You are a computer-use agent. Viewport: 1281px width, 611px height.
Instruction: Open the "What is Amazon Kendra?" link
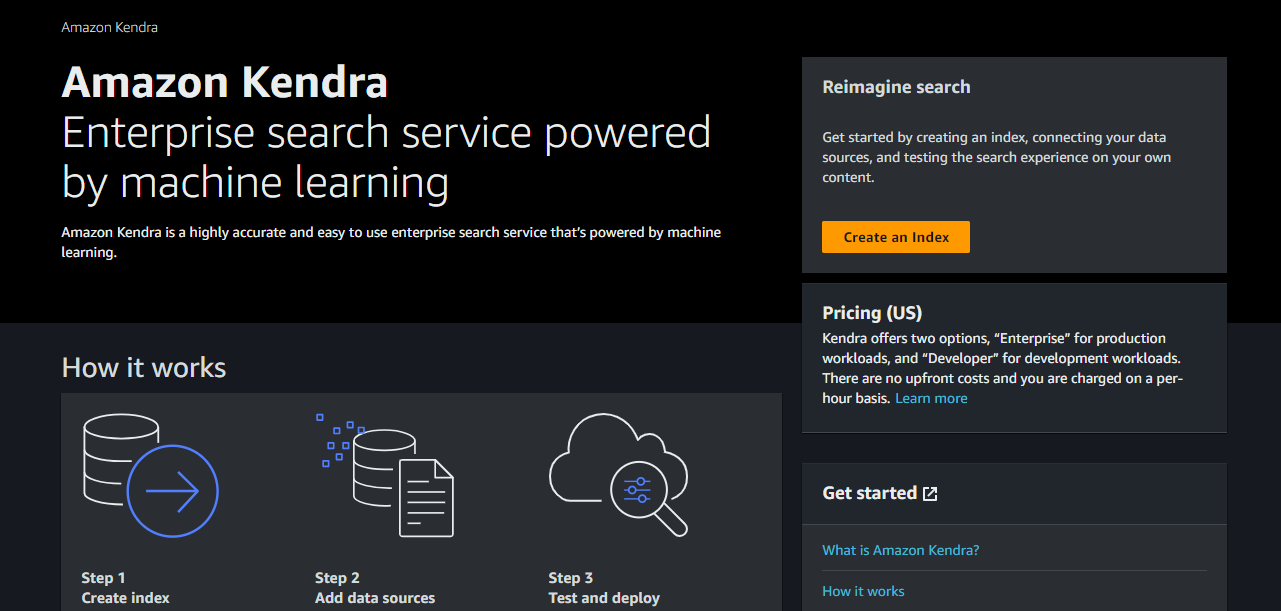click(x=900, y=549)
